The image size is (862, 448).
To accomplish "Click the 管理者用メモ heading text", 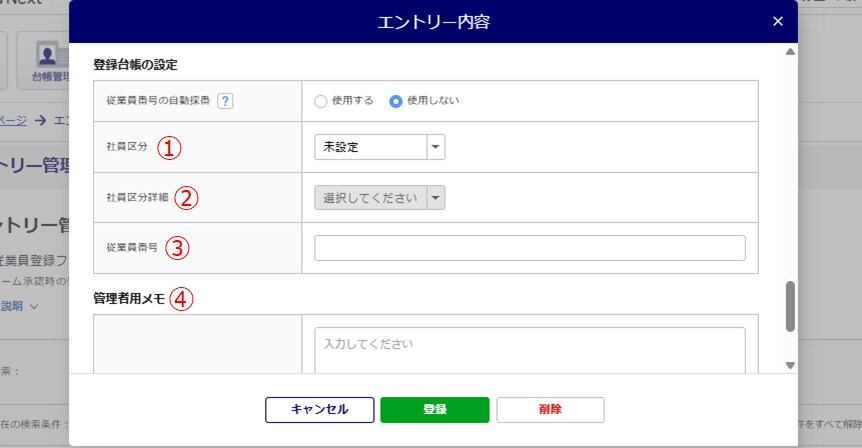I will click(x=129, y=298).
